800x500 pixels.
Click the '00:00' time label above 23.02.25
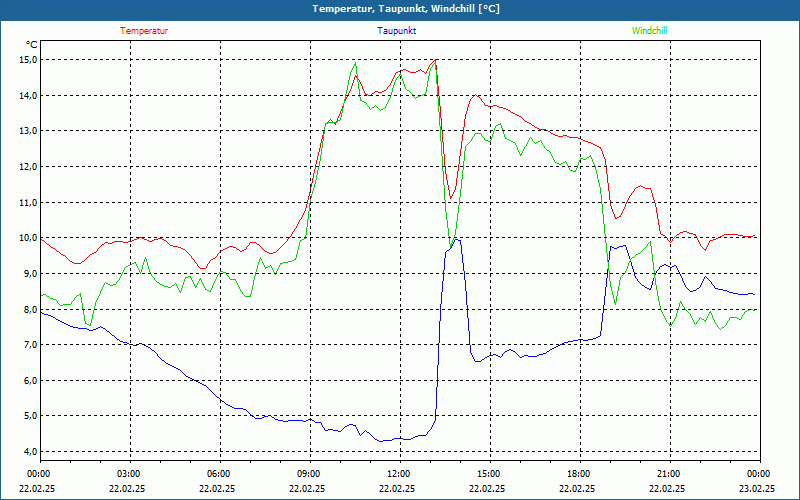tap(758, 474)
